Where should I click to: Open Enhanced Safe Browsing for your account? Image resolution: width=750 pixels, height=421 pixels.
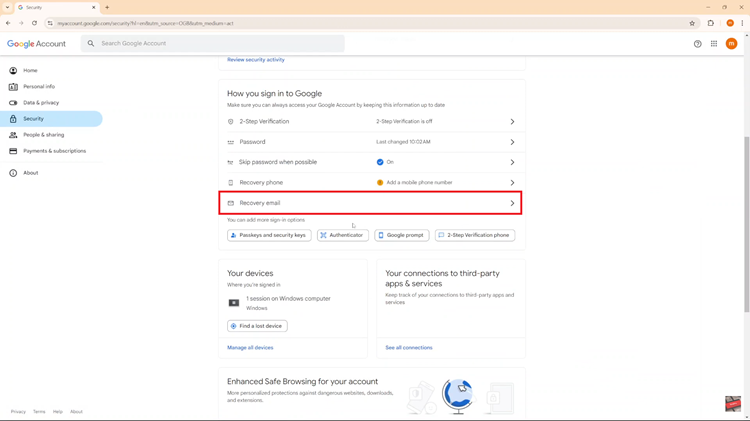coord(302,381)
